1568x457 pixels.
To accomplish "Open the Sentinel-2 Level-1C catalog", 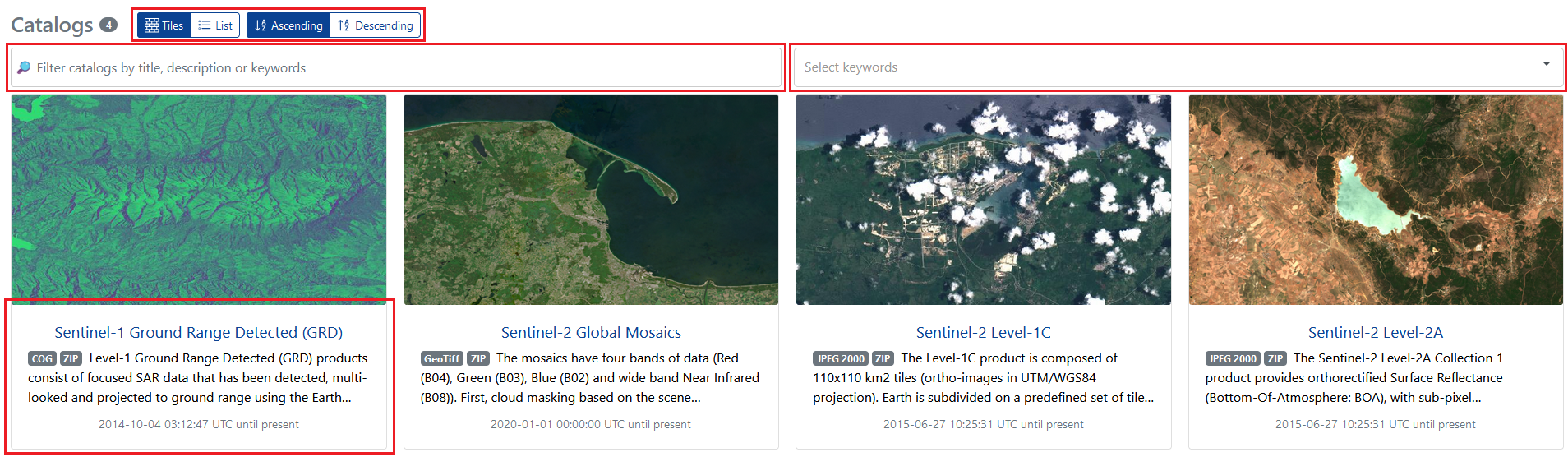I will pos(983,332).
